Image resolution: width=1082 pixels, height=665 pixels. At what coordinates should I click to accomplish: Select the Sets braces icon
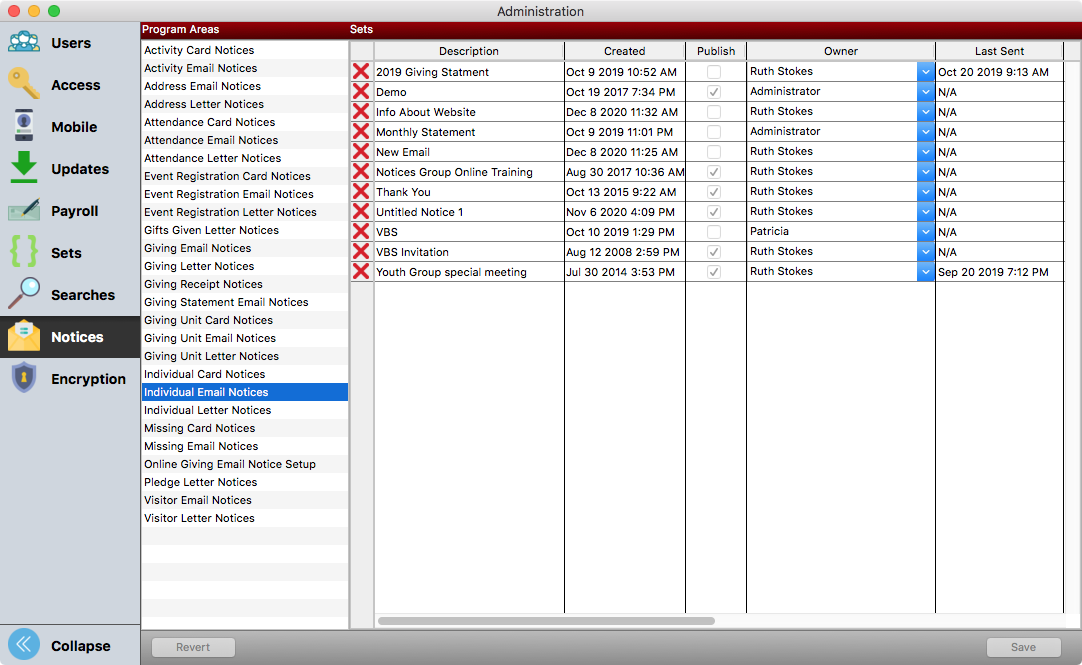[24, 253]
